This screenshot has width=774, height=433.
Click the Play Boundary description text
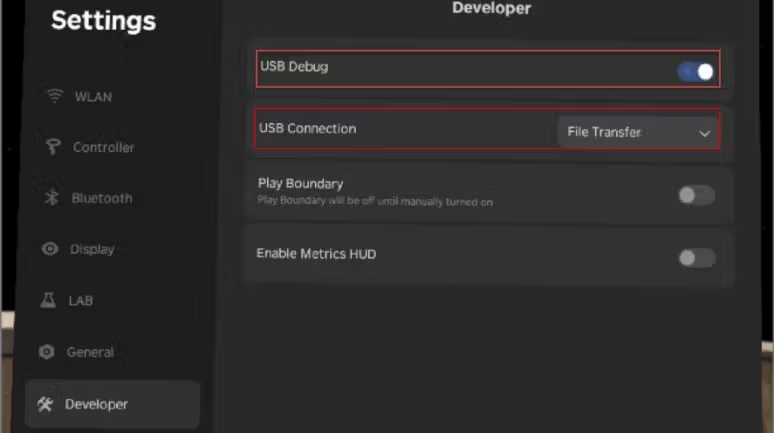375,202
